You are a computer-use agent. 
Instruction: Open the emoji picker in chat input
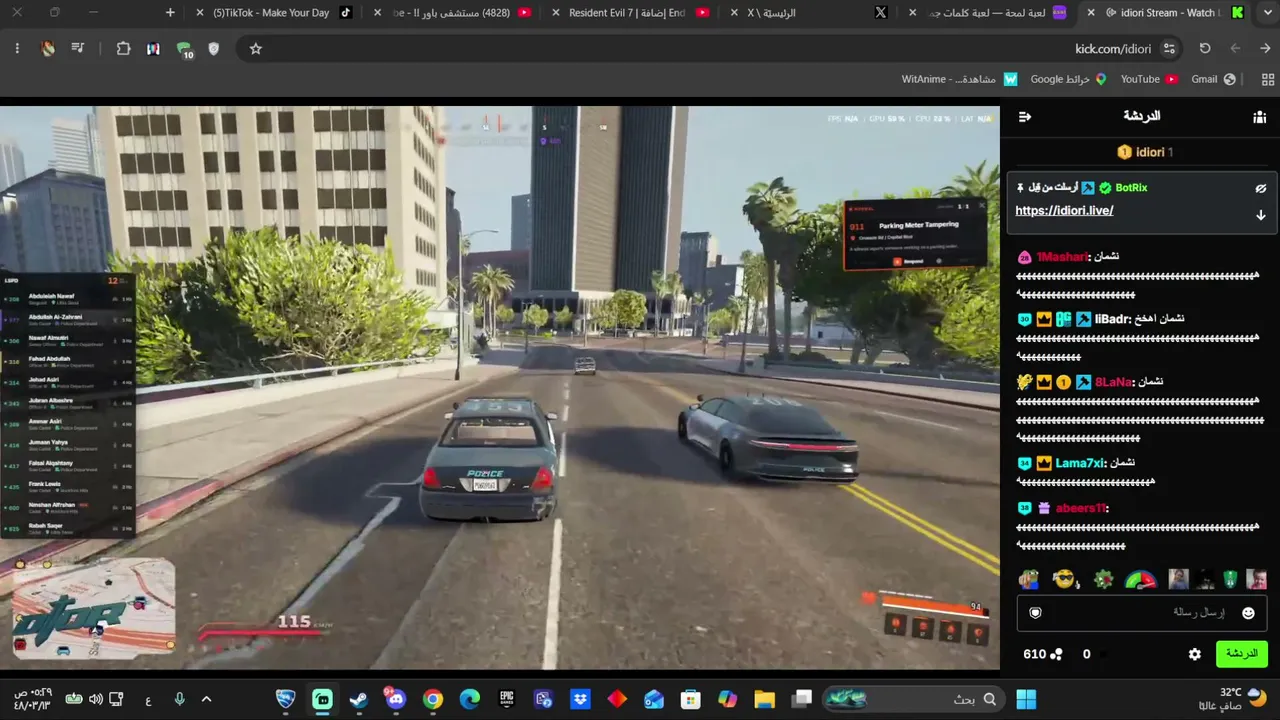(x=1248, y=613)
